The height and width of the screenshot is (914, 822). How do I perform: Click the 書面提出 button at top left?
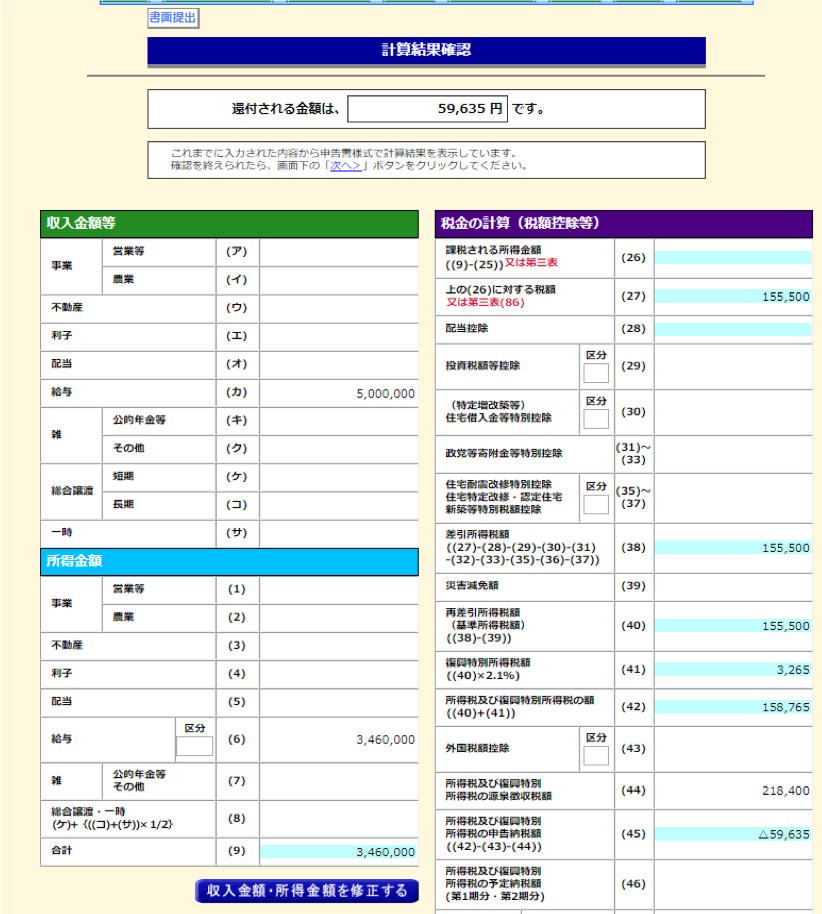[x=173, y=18]
